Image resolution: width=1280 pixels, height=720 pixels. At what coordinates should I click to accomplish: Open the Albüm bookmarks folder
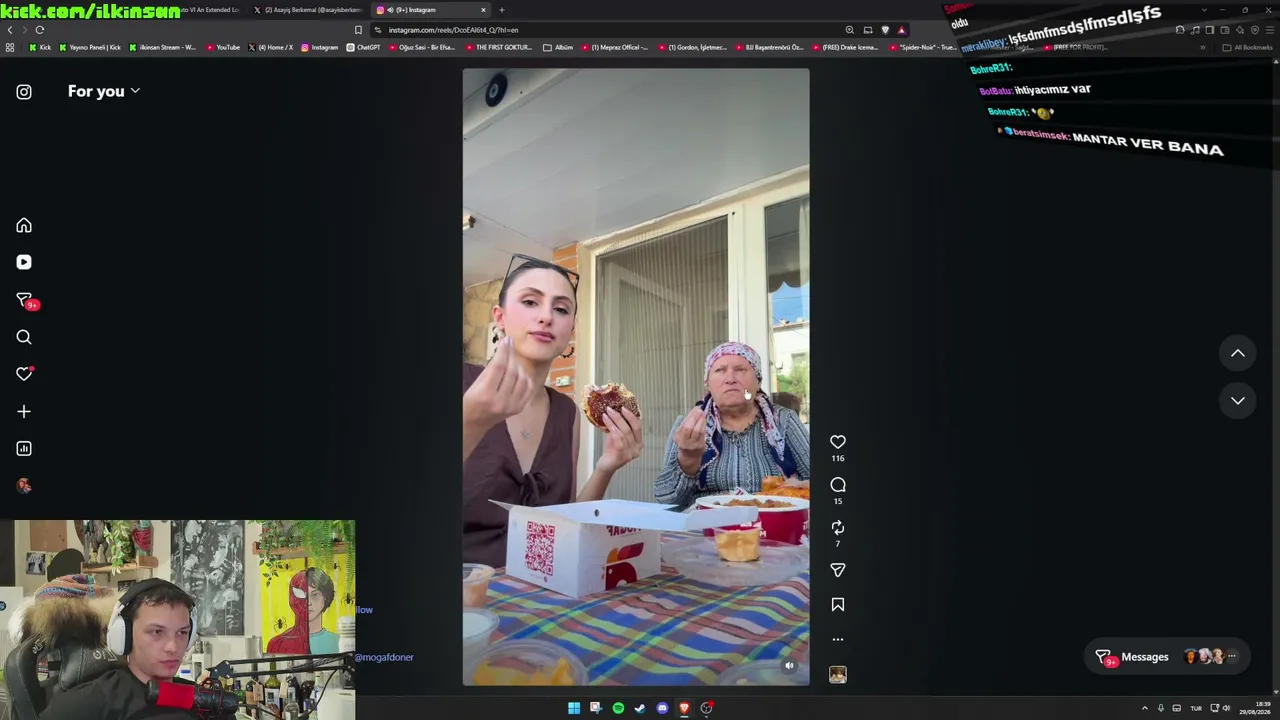tap(558, 47)
